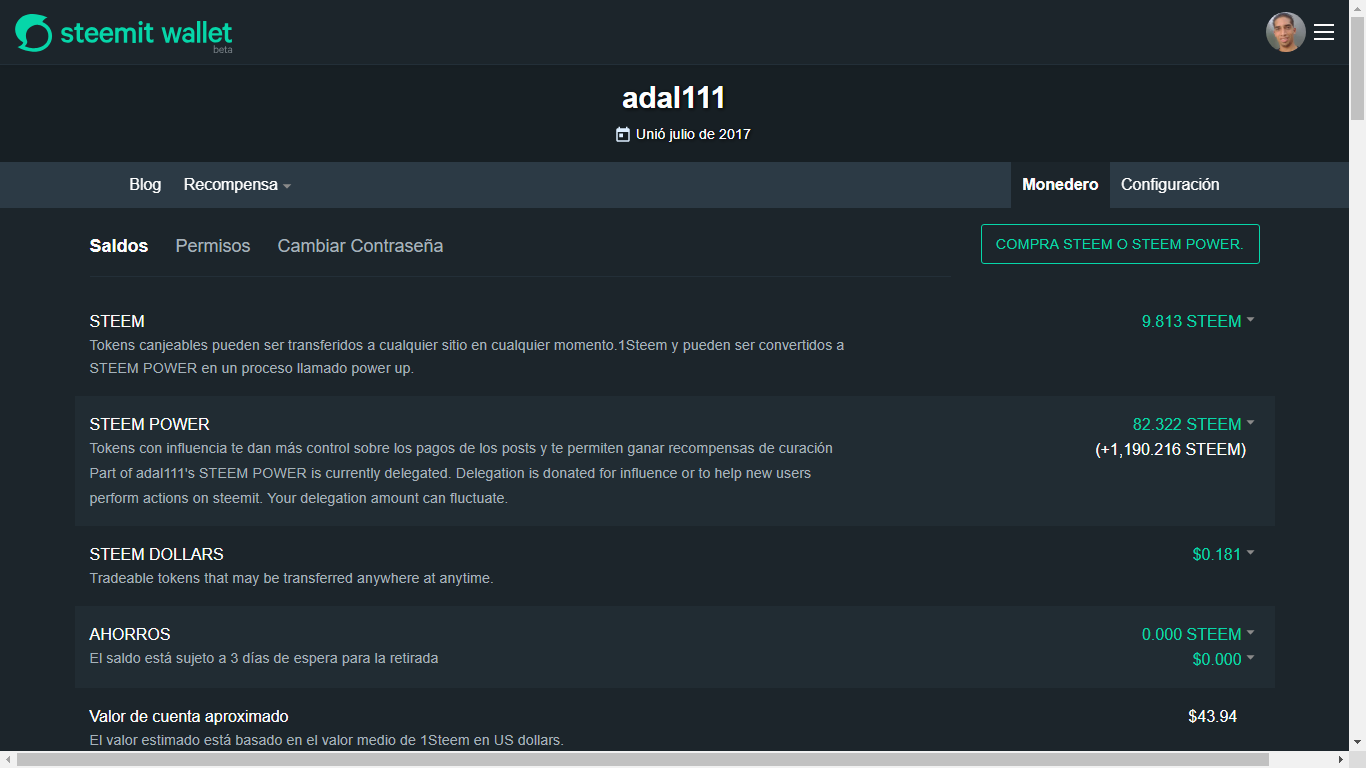
Task: Click the $43.94 account value
Action: point(1212,717)
